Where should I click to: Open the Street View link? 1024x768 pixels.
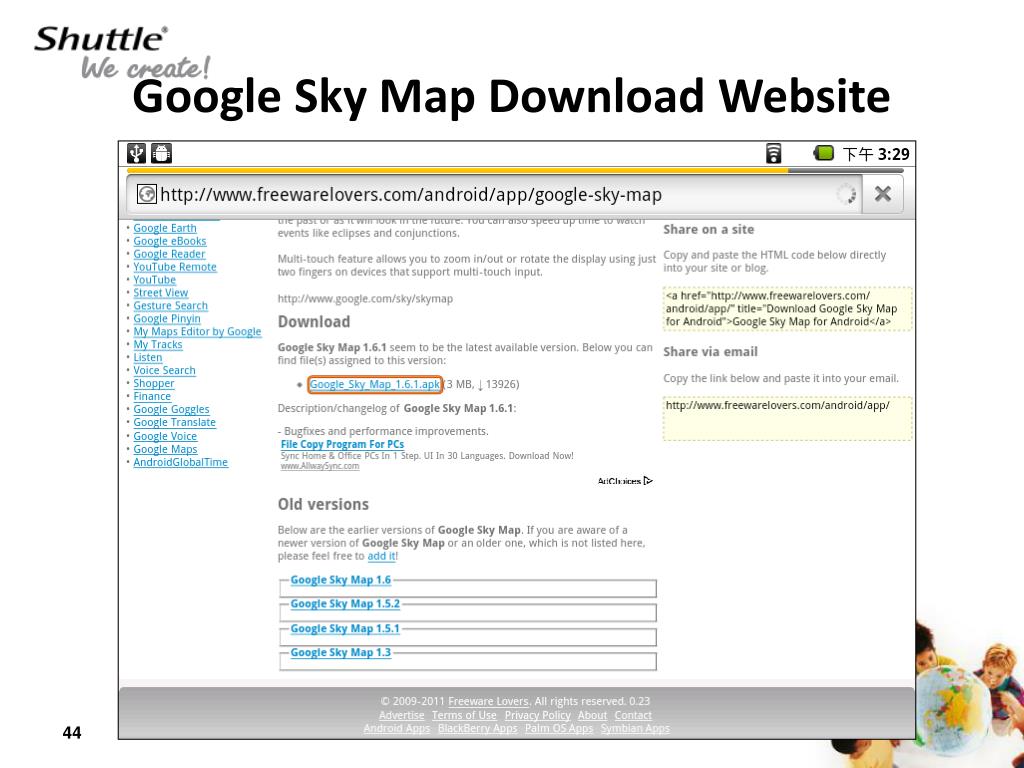pos(161,293)
